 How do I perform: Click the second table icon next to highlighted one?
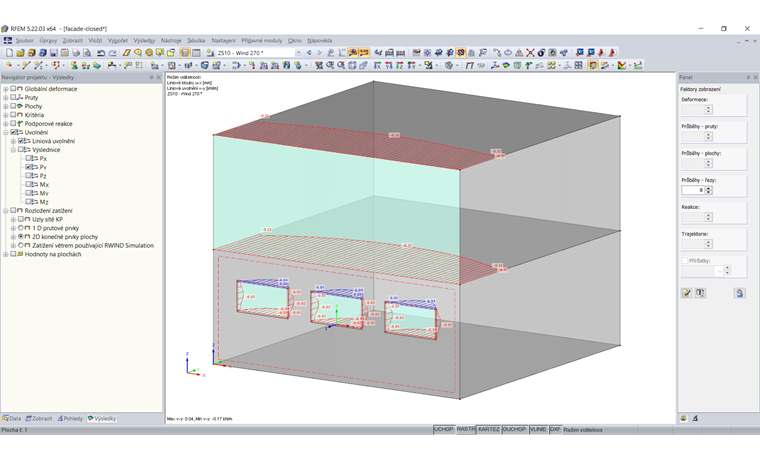[196, 53]
